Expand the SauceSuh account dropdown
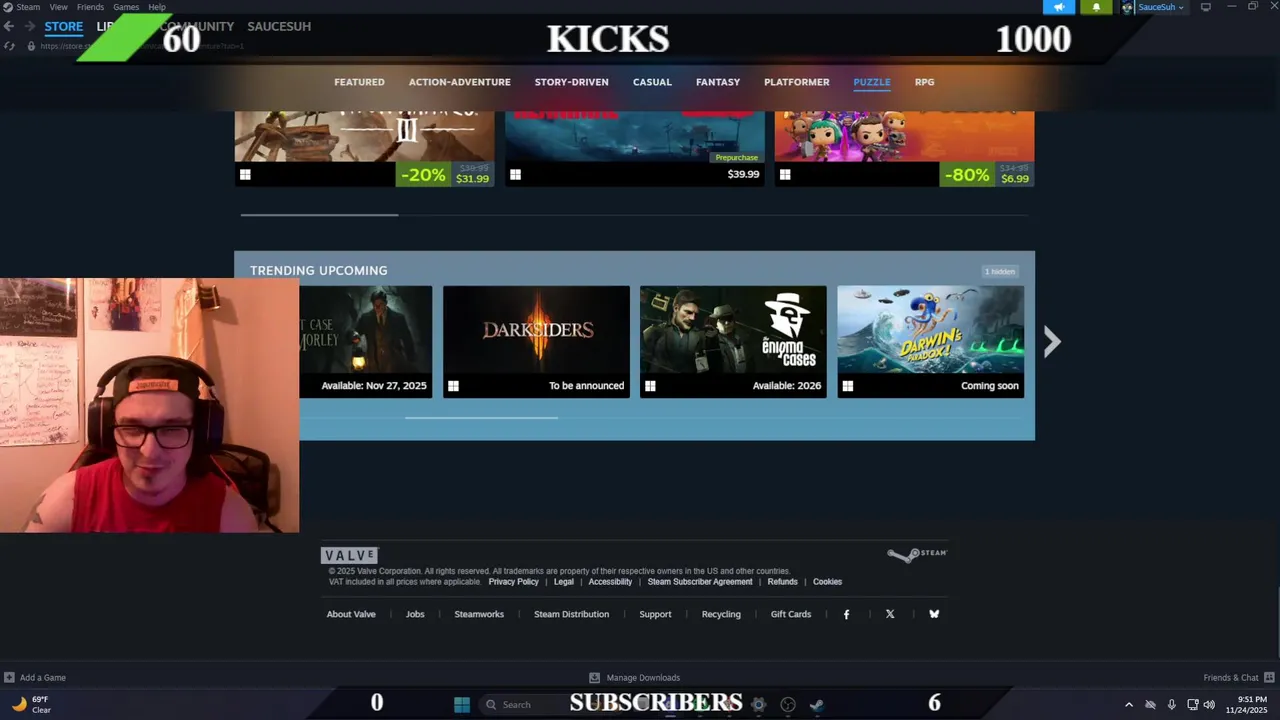This screenshot has width=1280, height=720. coord(1160,7)
